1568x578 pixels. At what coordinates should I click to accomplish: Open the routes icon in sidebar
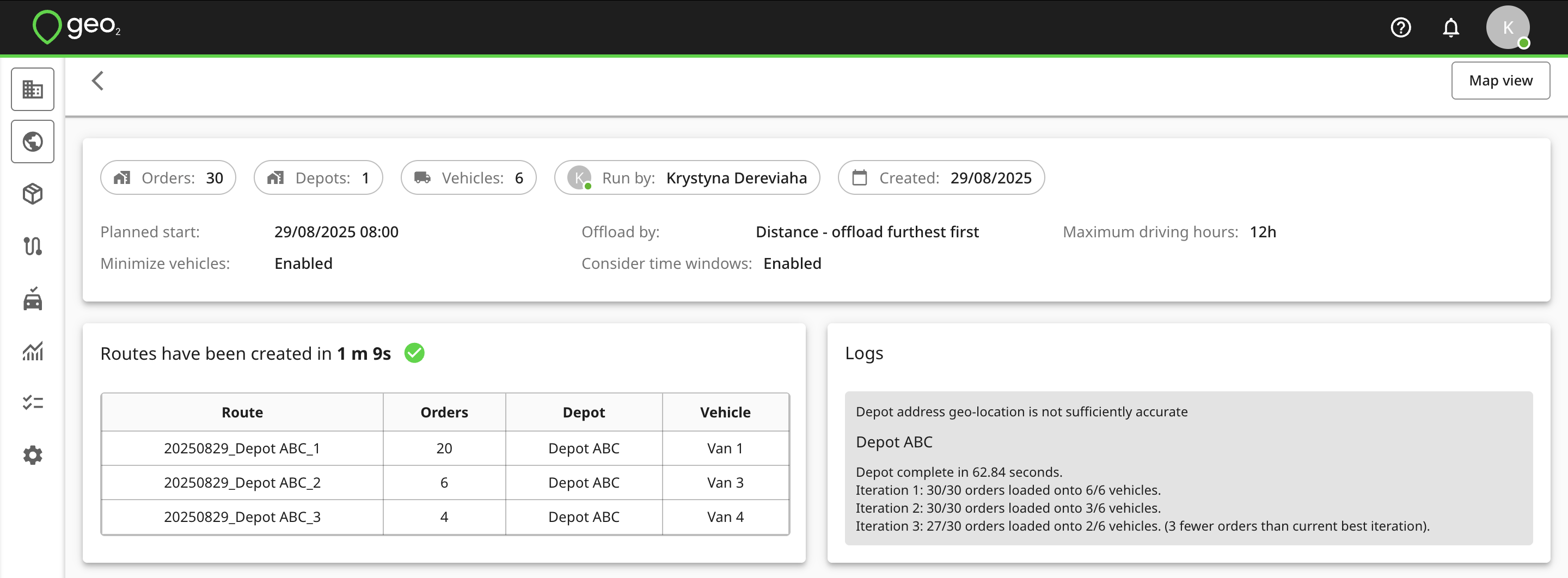pyautogui.click(x=32, y=247)
